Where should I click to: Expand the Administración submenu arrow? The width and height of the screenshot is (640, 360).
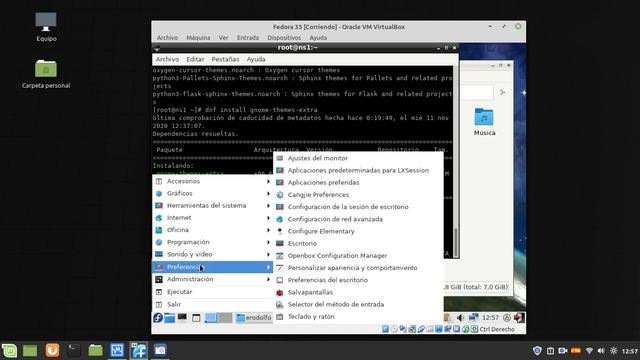(268, 279)
